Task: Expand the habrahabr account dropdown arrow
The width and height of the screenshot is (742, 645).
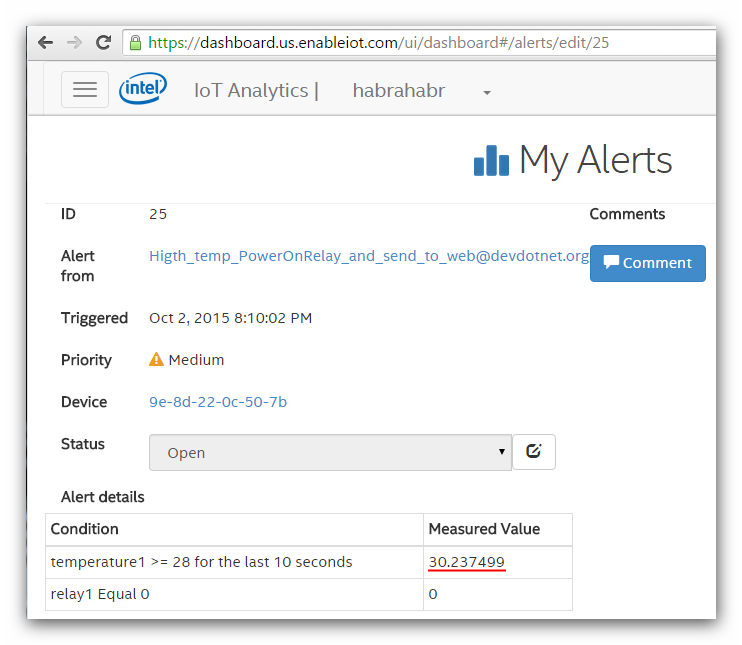Action: click(x=487, y=92)
